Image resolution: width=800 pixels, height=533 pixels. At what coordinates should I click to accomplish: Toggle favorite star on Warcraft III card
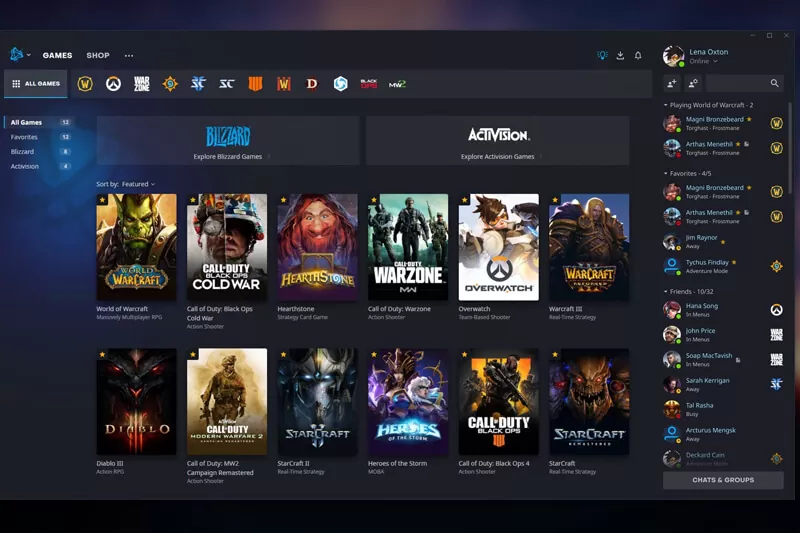click(555, 200)
